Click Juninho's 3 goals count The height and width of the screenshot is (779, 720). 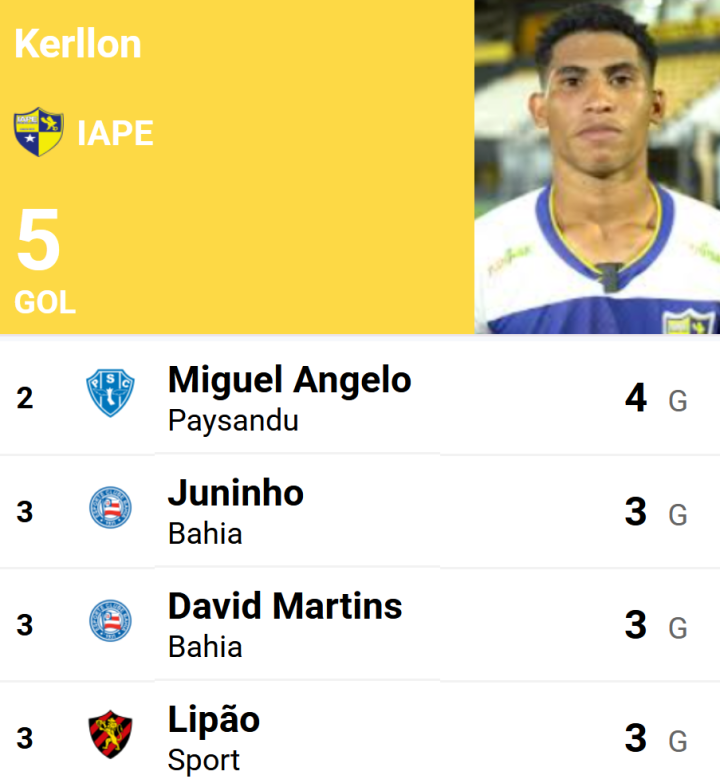[x=636, y=512]
